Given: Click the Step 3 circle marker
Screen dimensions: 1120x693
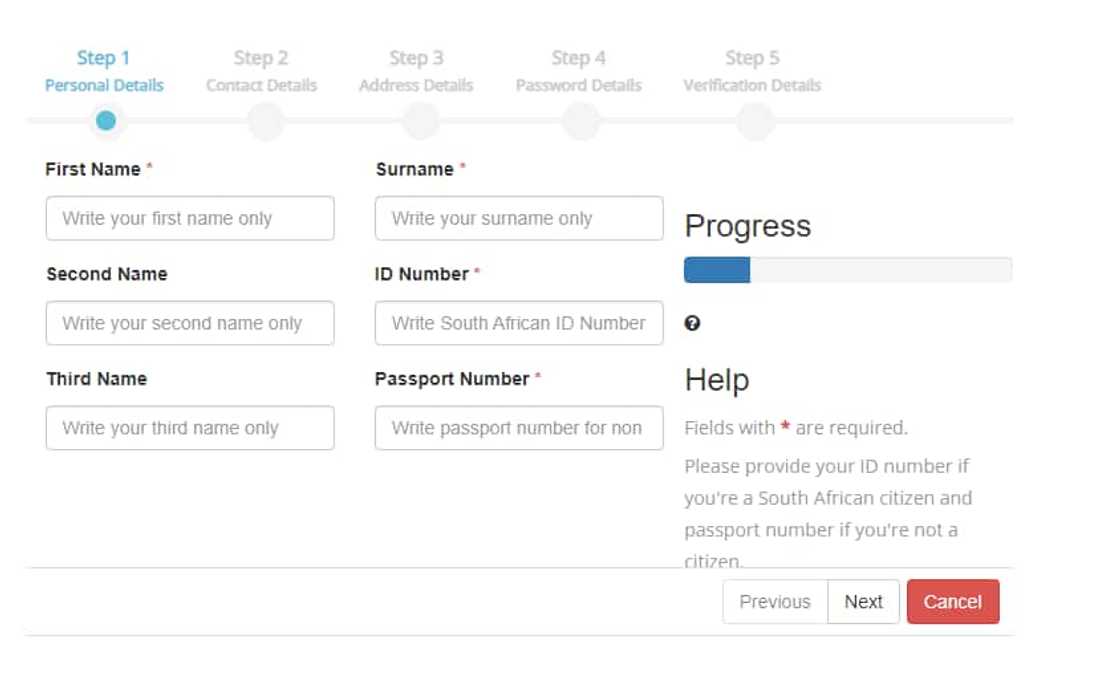Looking at the screenshot, I should tap(420, 122).
